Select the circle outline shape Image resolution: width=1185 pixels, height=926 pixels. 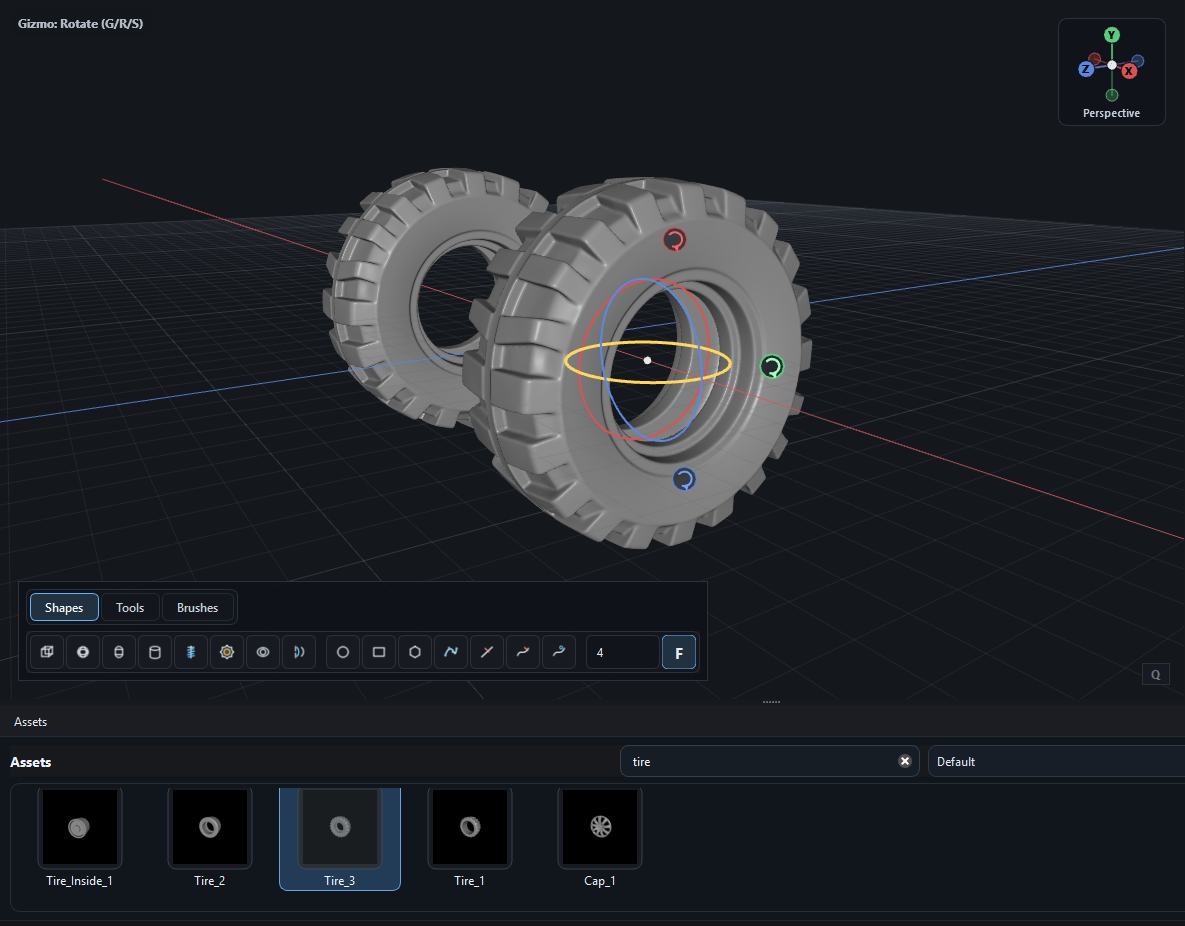343,652
